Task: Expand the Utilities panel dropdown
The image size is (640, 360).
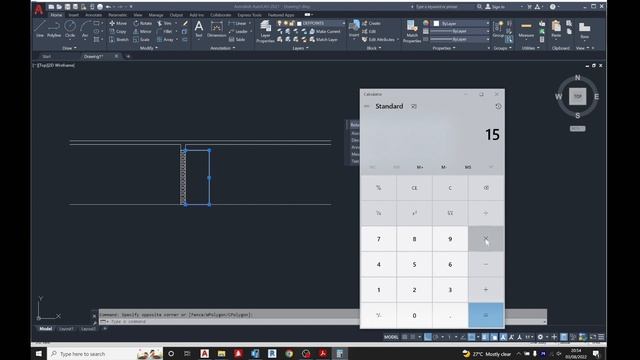Action: 530,48
